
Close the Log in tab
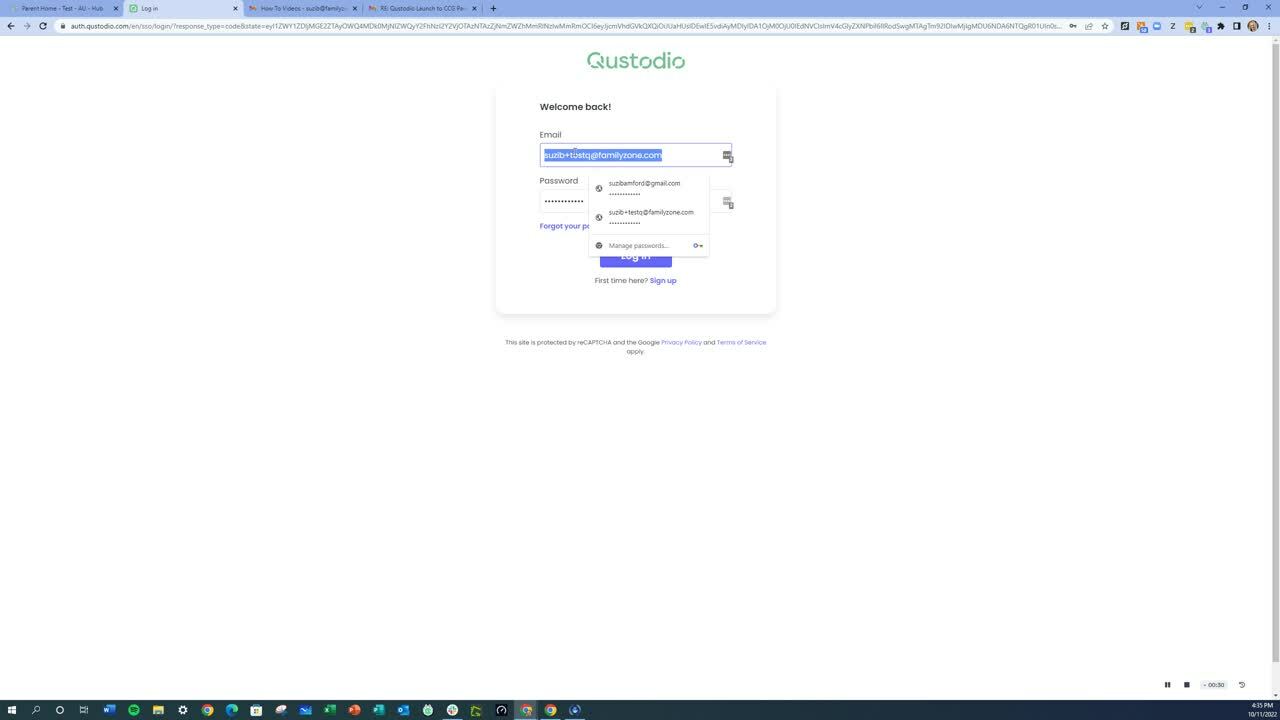(235, 8)
